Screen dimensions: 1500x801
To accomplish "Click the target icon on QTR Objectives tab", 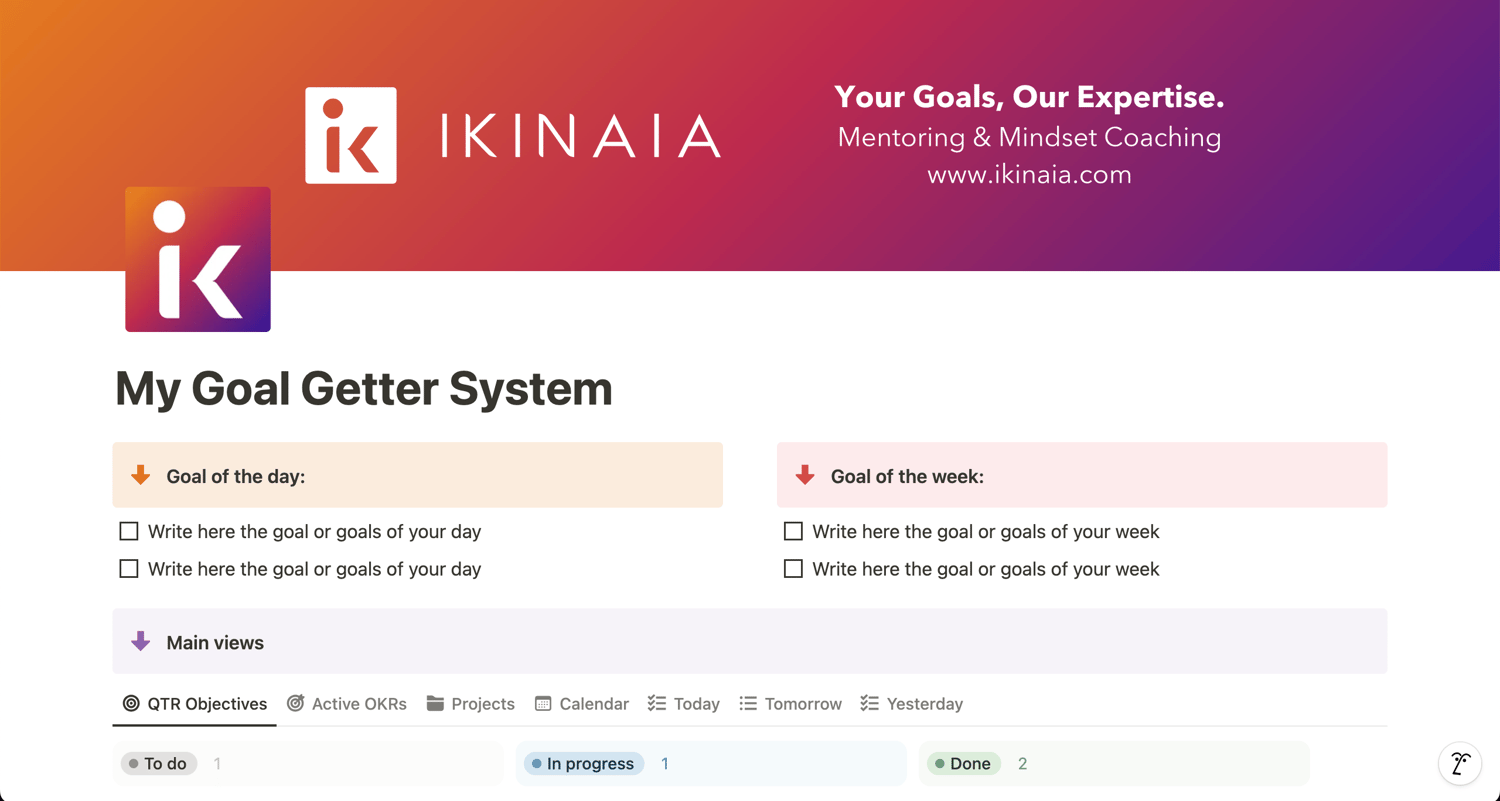I will point(131,703).
